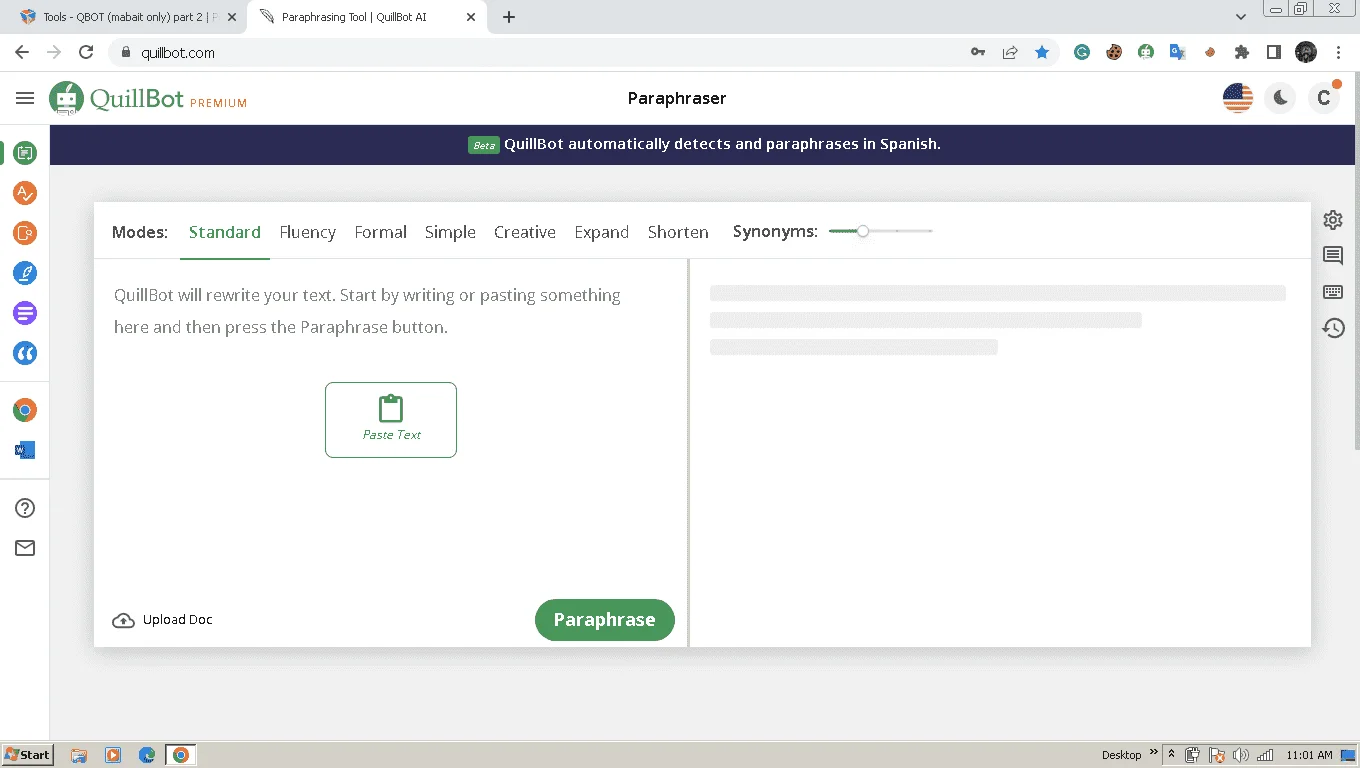The height and width of the screenshot is (768, 1360).
Task: Open the QuillBot hamburger menu
Action: 25,98
